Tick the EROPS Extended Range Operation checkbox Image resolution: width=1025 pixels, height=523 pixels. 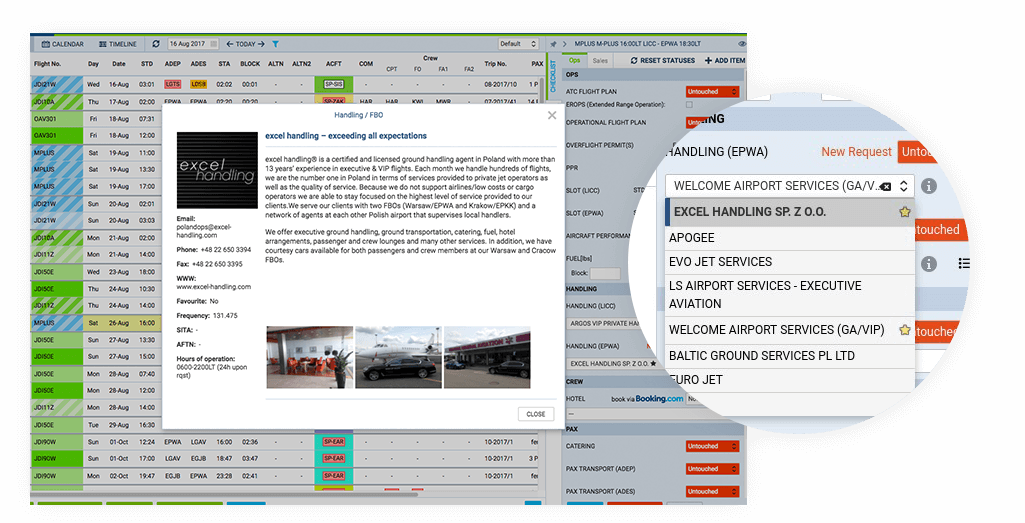click(688, 105)
